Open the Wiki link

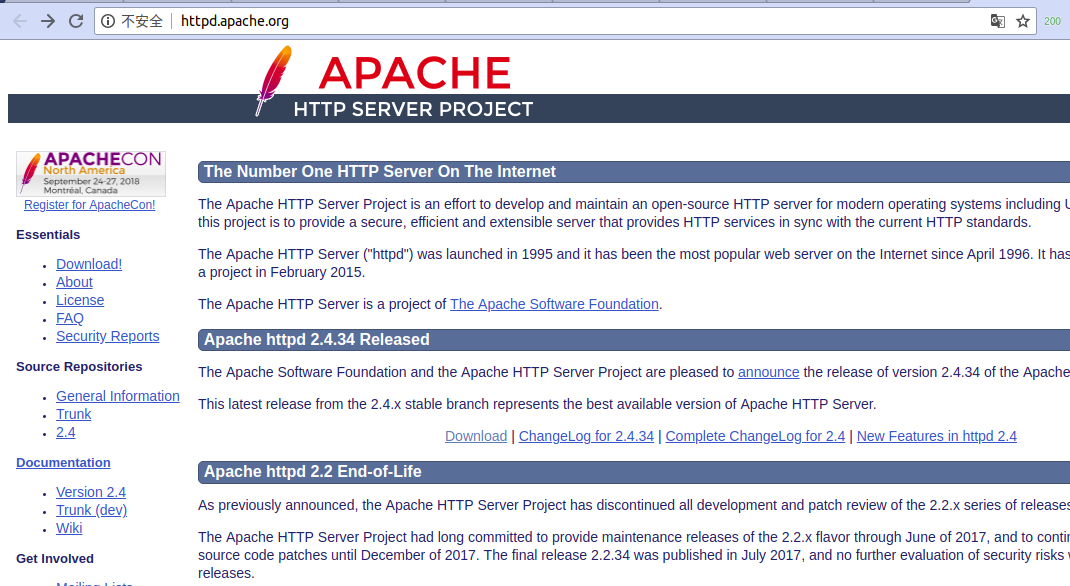[69, 528]
